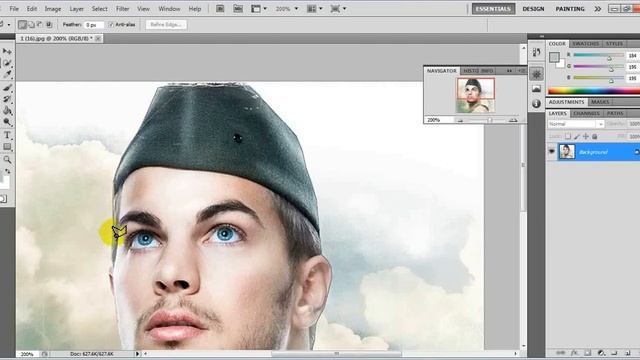Viewport: 640px width, 360px height.
Task: Switch to the Channels tab
Action: (587, 113)
